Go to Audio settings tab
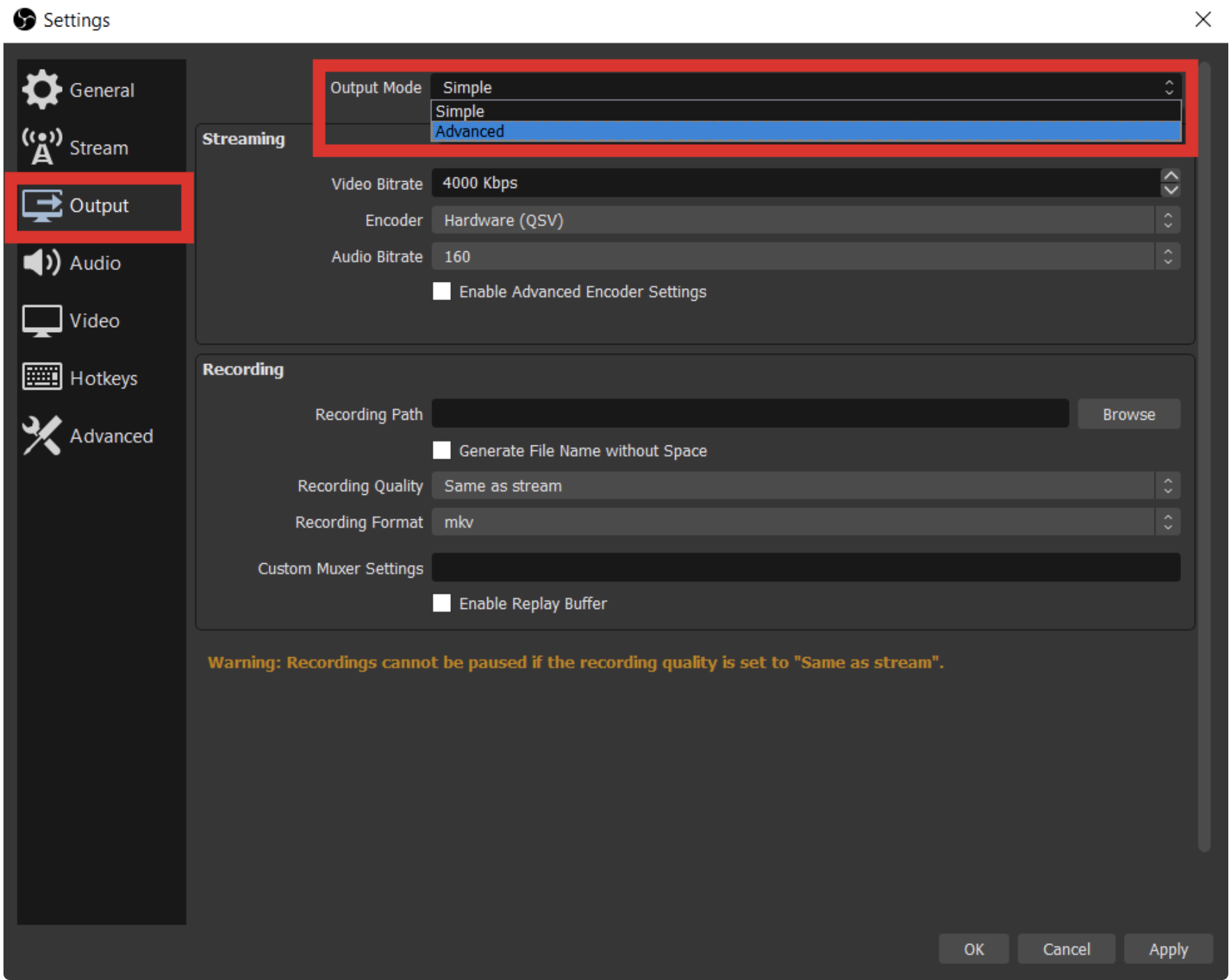Image resolution: width=1229 pixels, height=980 pixels. pos(102,263)
